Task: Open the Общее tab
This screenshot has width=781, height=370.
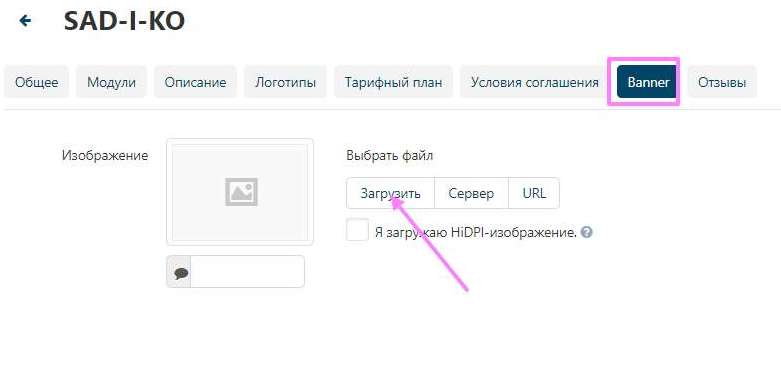Action: [36, 82]
